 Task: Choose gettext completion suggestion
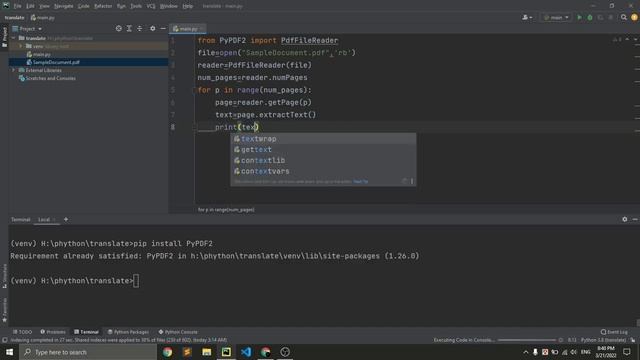[323, 149]
